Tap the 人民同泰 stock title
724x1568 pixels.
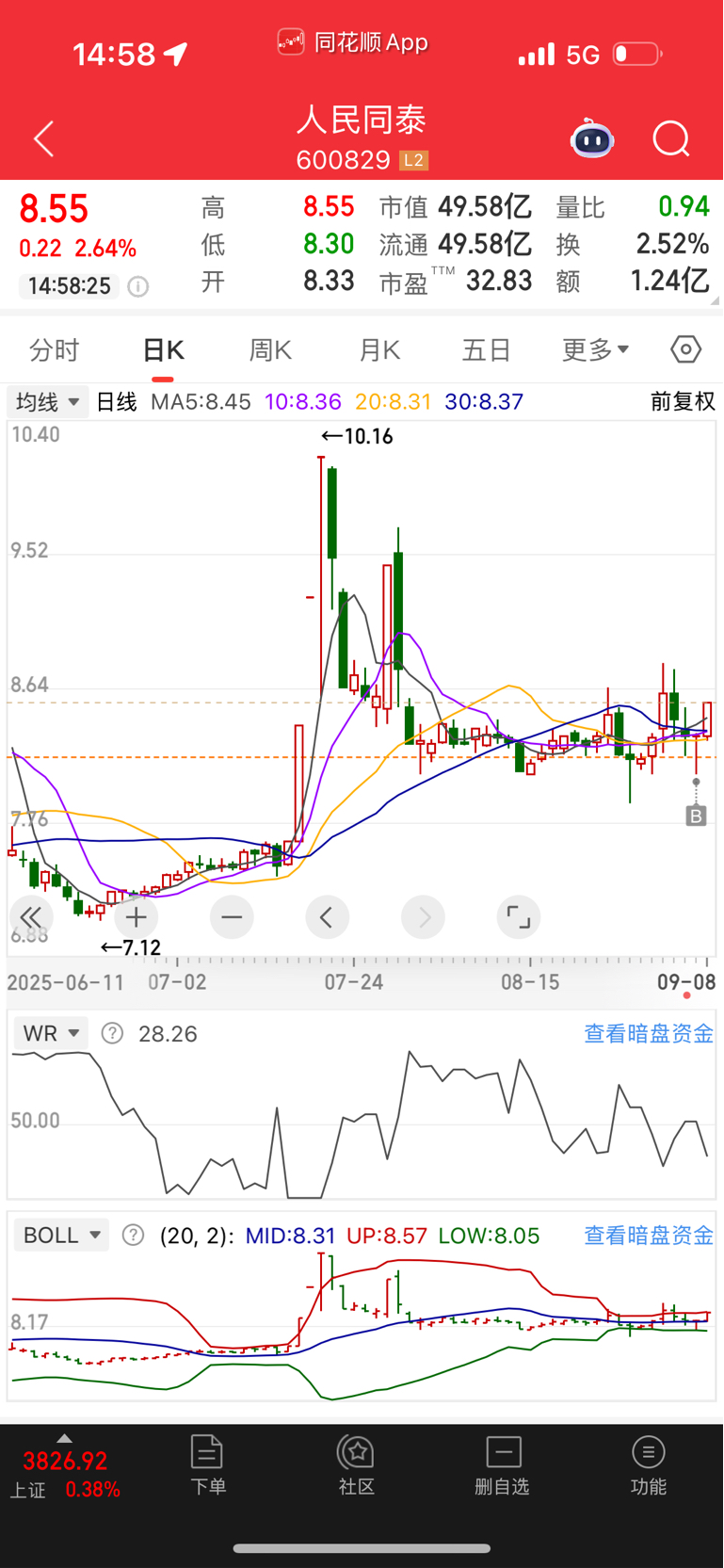(362, 120)
